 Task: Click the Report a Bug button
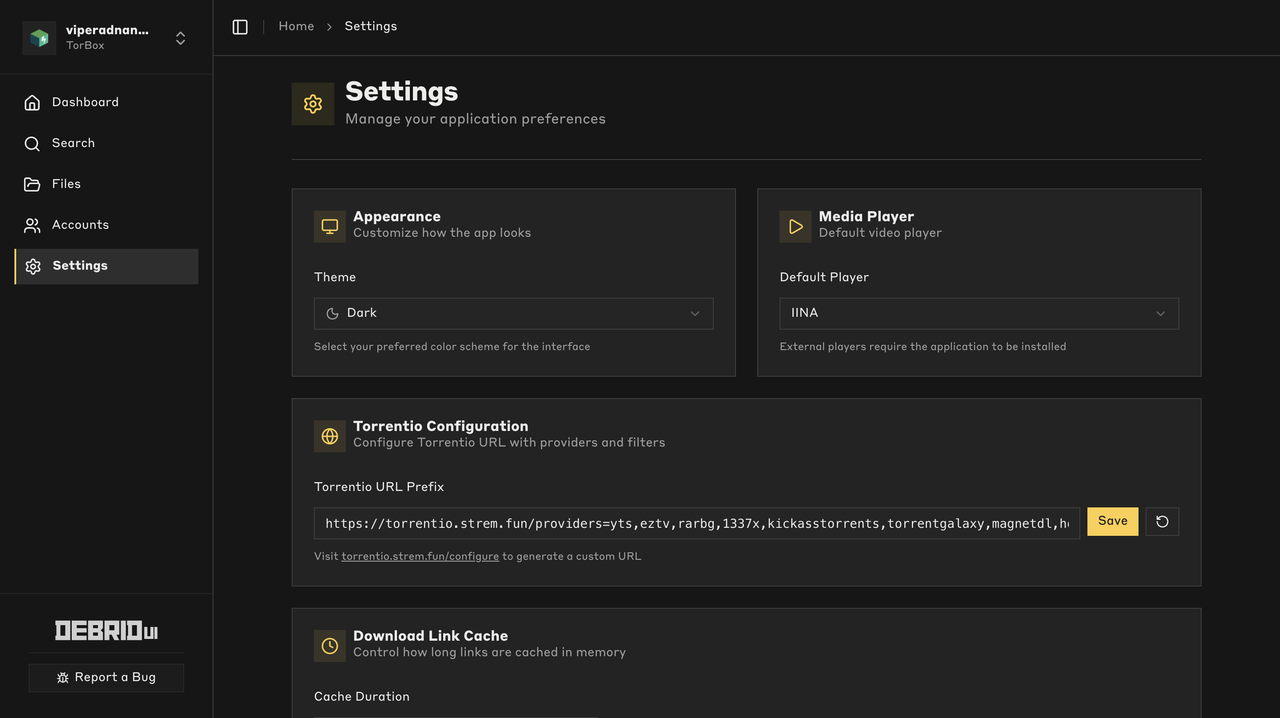pyautogui.click(x=106, y=677)
